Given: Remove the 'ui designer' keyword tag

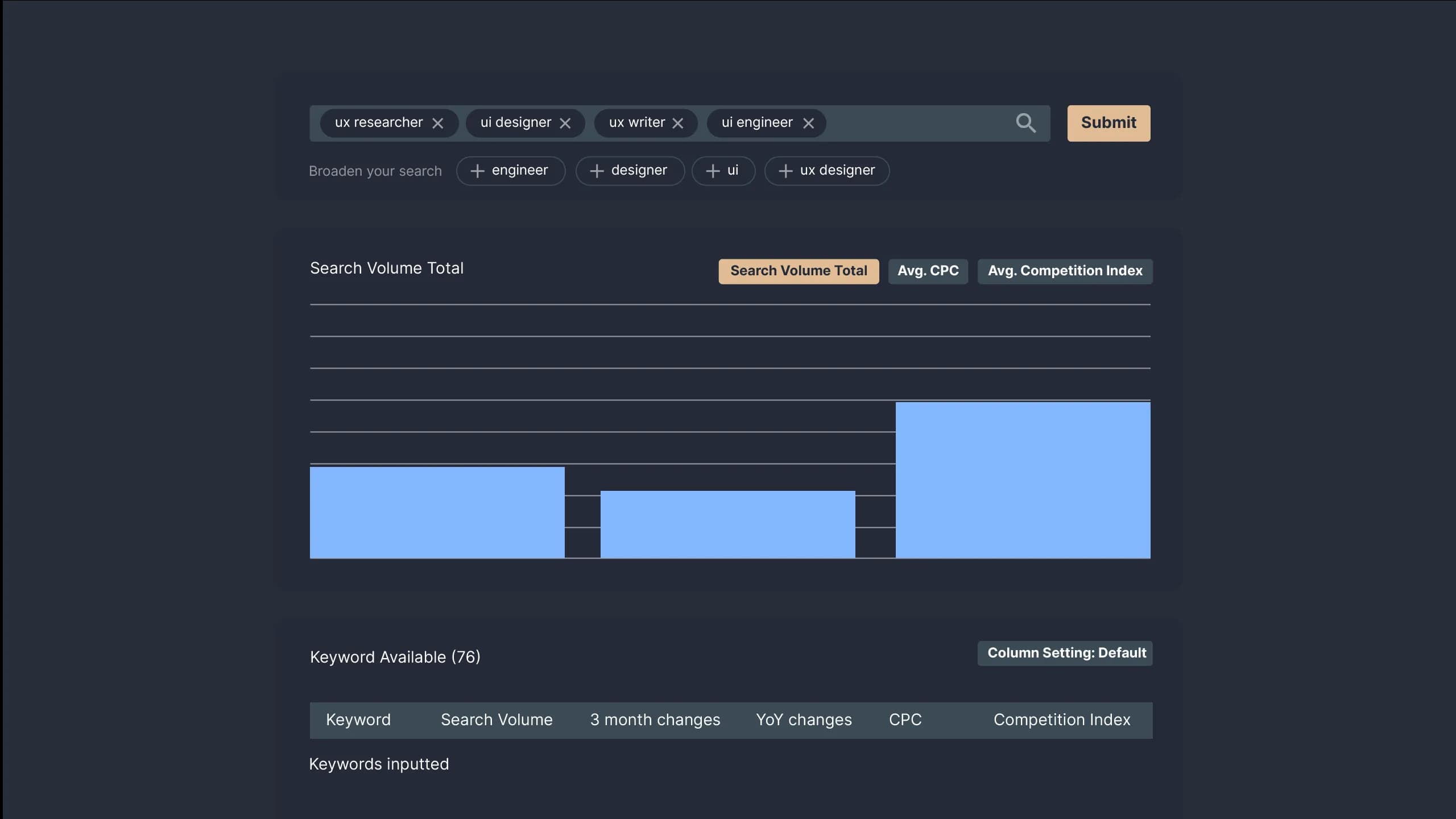Looking at the screenshot, I should [567, 123].
